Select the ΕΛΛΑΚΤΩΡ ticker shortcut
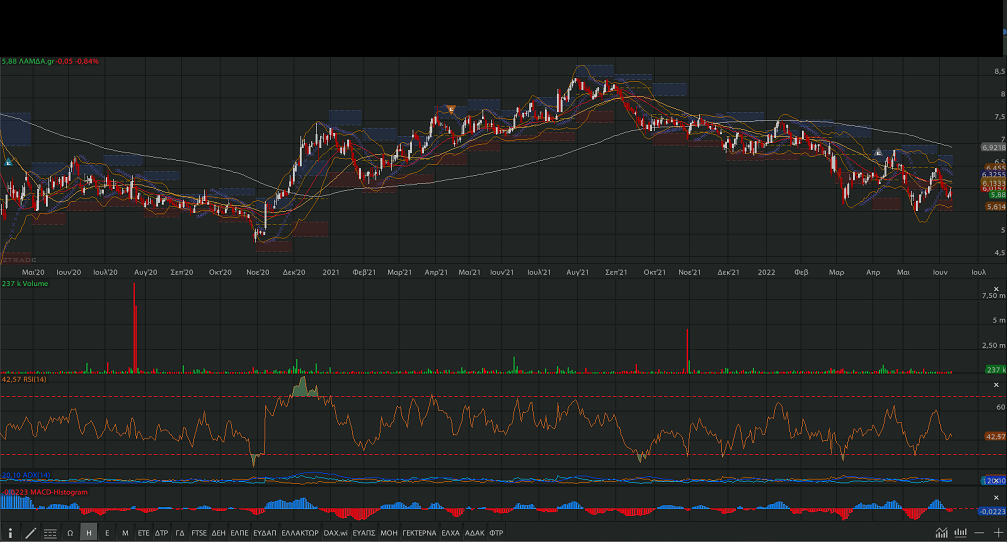This screenshot has height=542, width=1007. pyautogui.click(x=300, y=533)
